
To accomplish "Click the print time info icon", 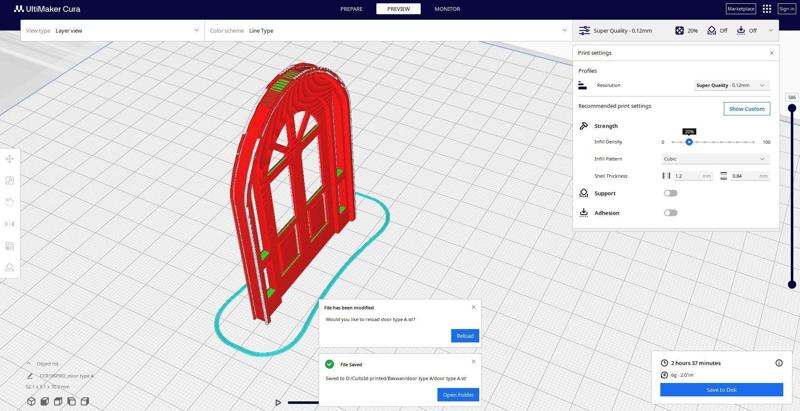I will tap(779, 363).
